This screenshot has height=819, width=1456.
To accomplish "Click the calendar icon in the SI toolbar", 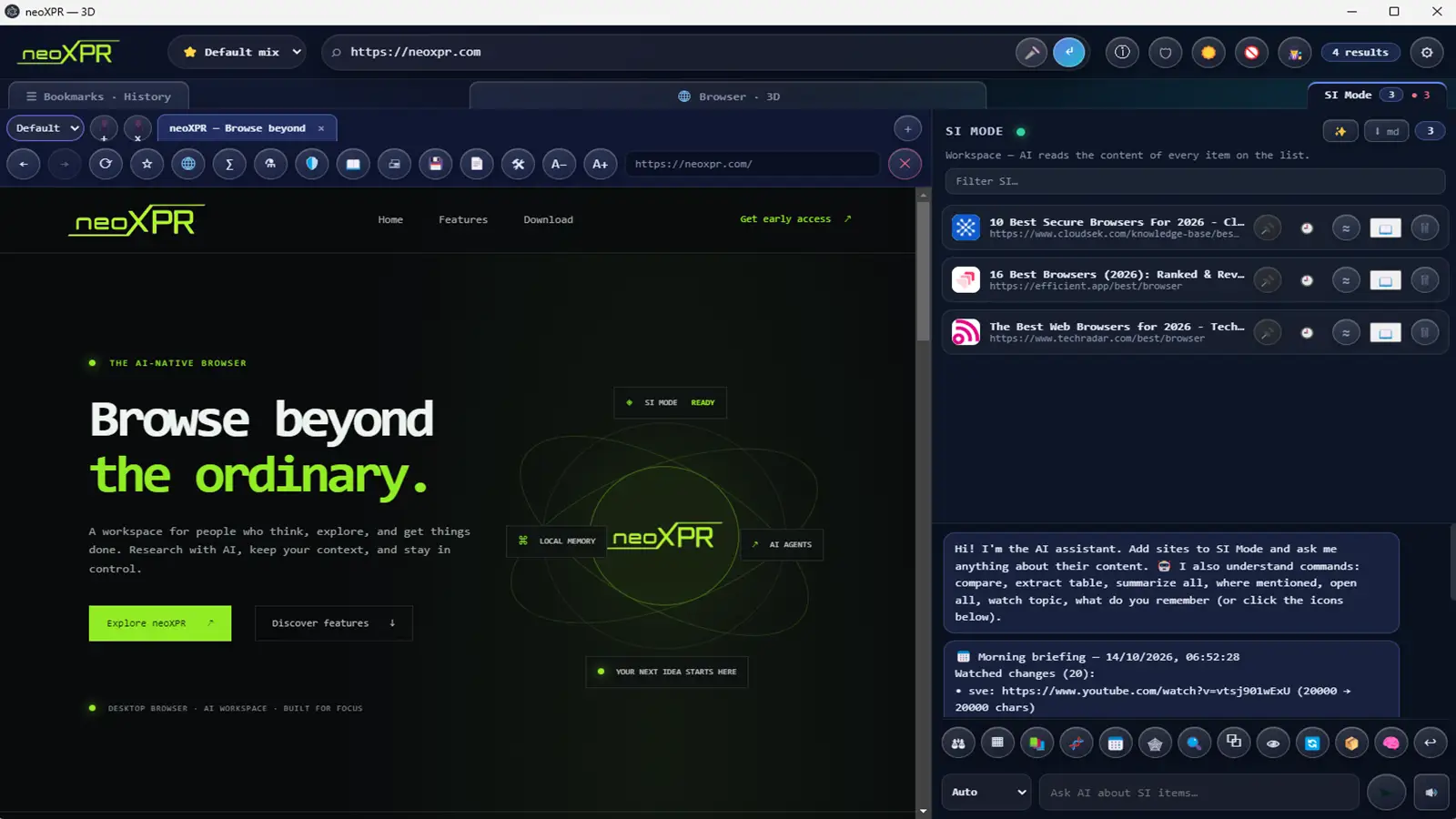I will (x=1116, y=743).
